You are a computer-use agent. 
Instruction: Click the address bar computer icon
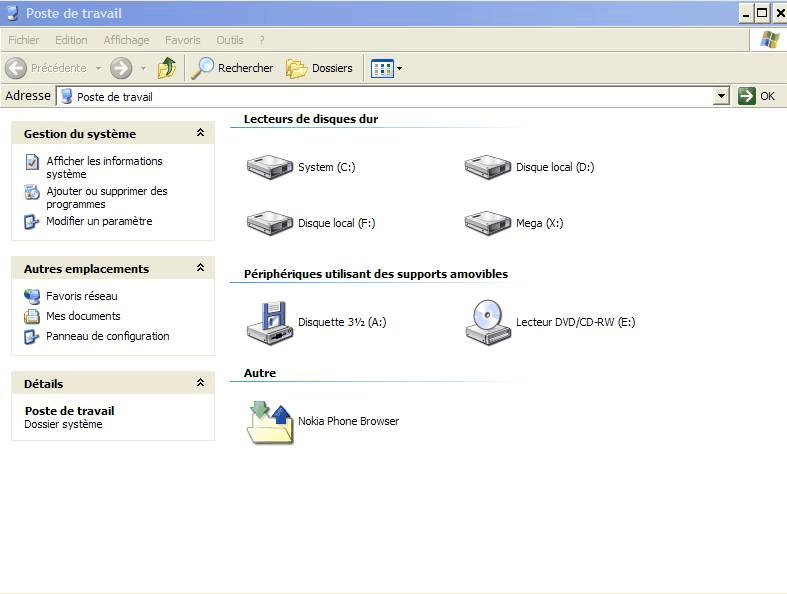[66, 96]
